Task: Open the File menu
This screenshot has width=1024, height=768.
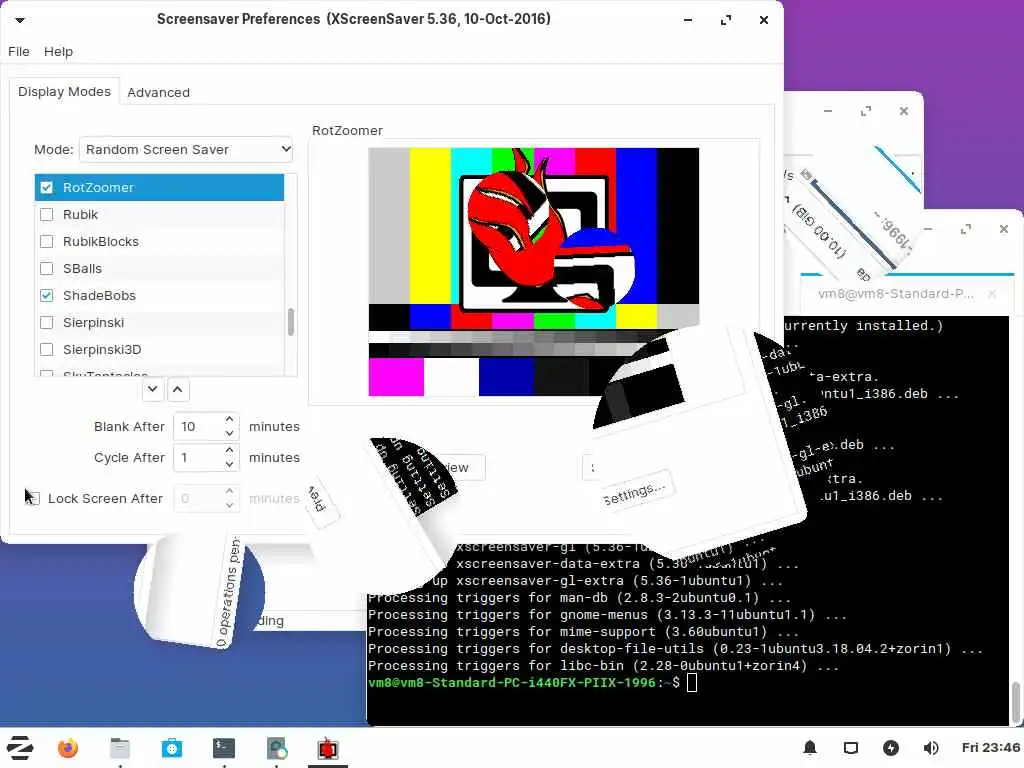Action: click(18, 52)
